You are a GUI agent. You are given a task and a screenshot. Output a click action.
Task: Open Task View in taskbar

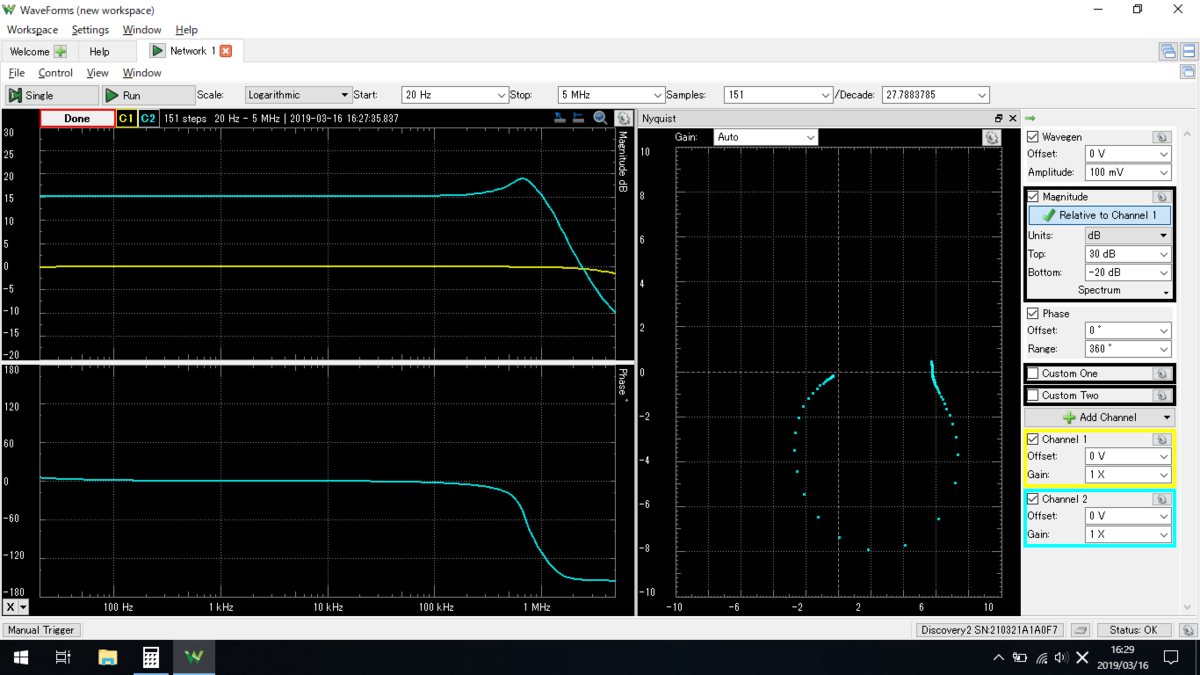[x=63, y=657]
